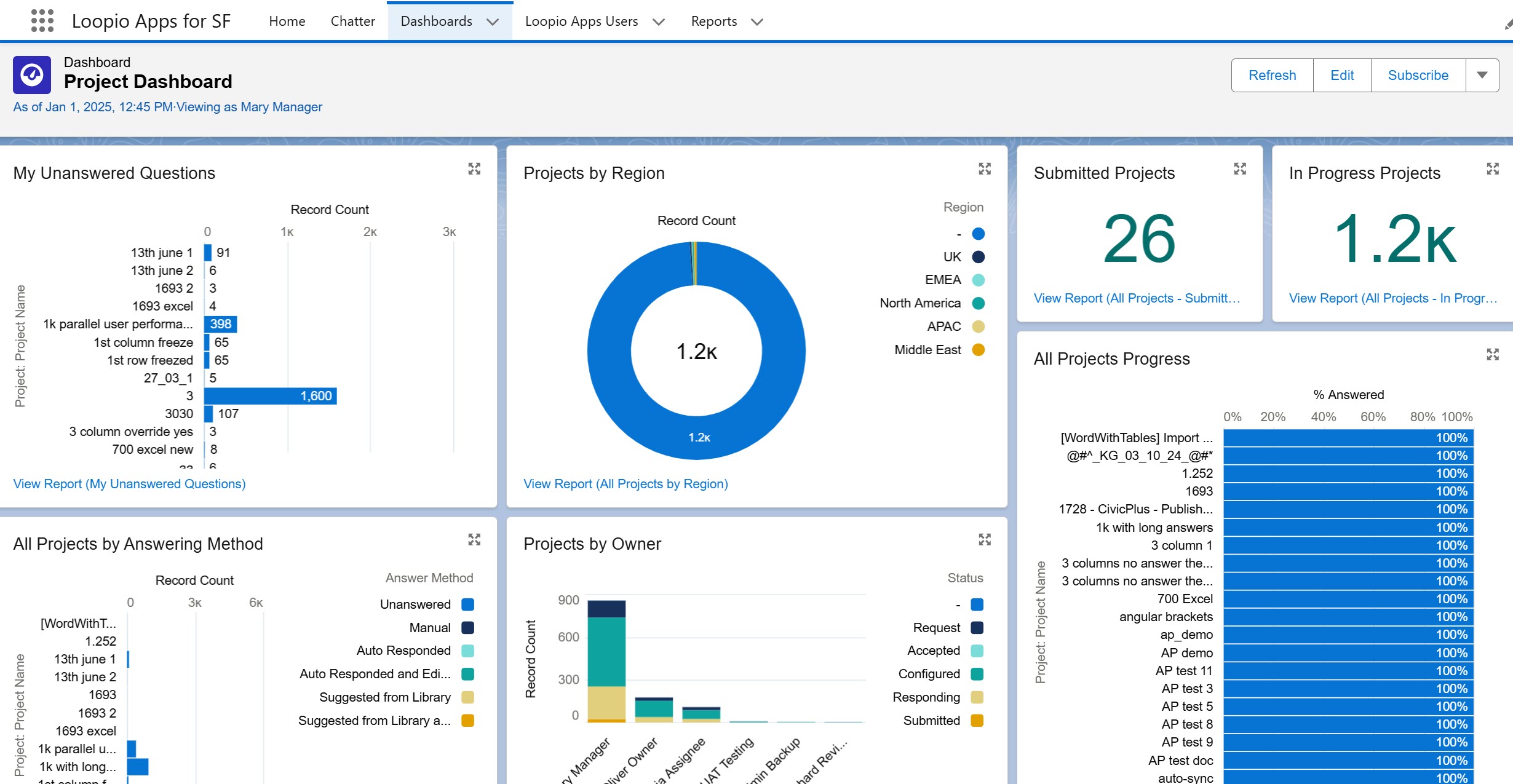Click the 100% bar for 700 Excel
1513x784 pixels.
pyautogui.click(x=1348, y=599)
